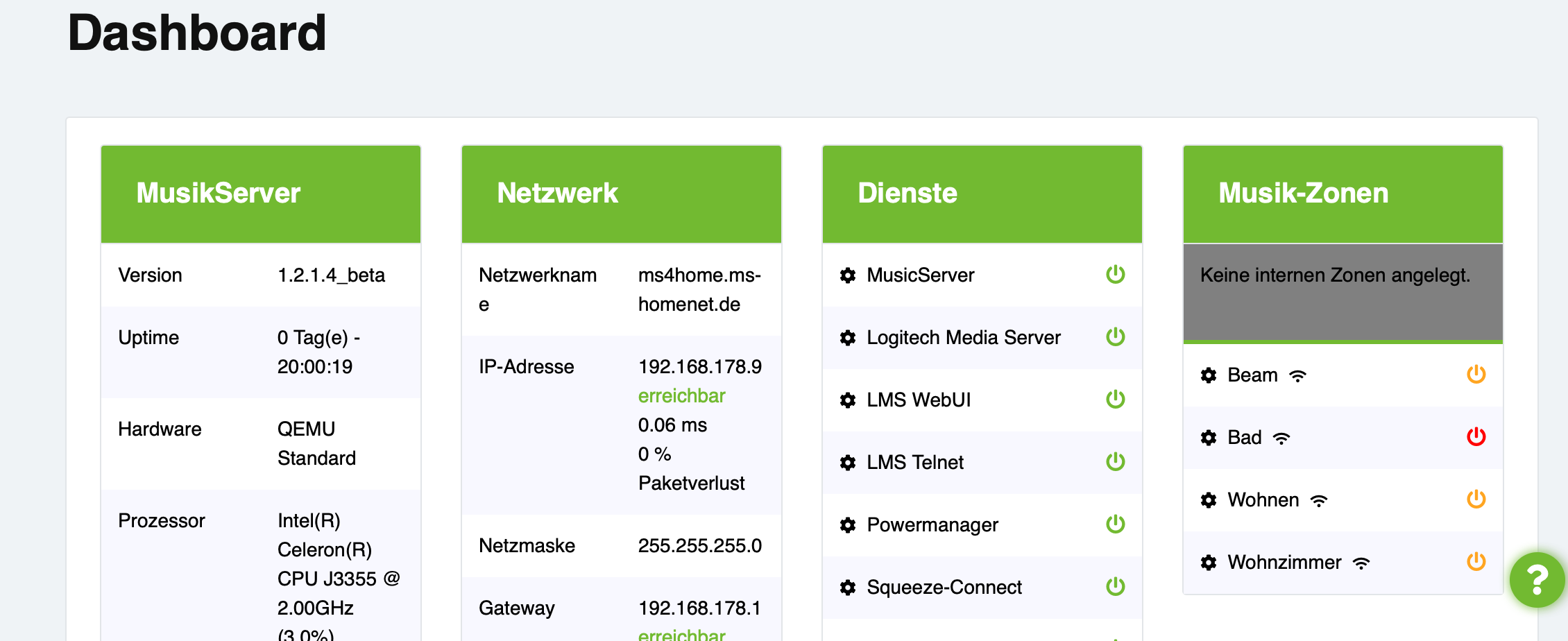Click gear icon for Bad zone
The width and height of the screenshot is (1568, 641).
pos(1208,438)
